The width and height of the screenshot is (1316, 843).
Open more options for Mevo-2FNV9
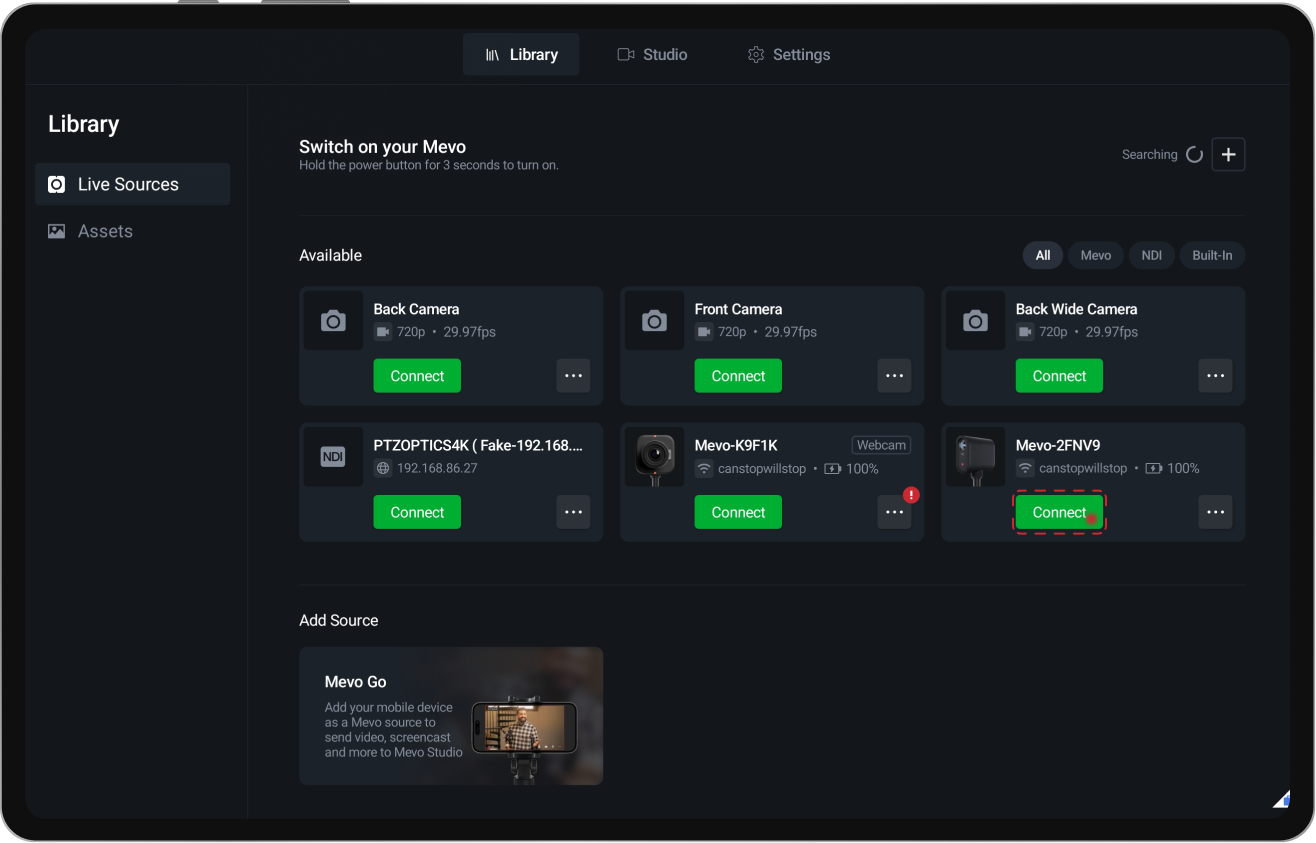[x=1215, y=512]
